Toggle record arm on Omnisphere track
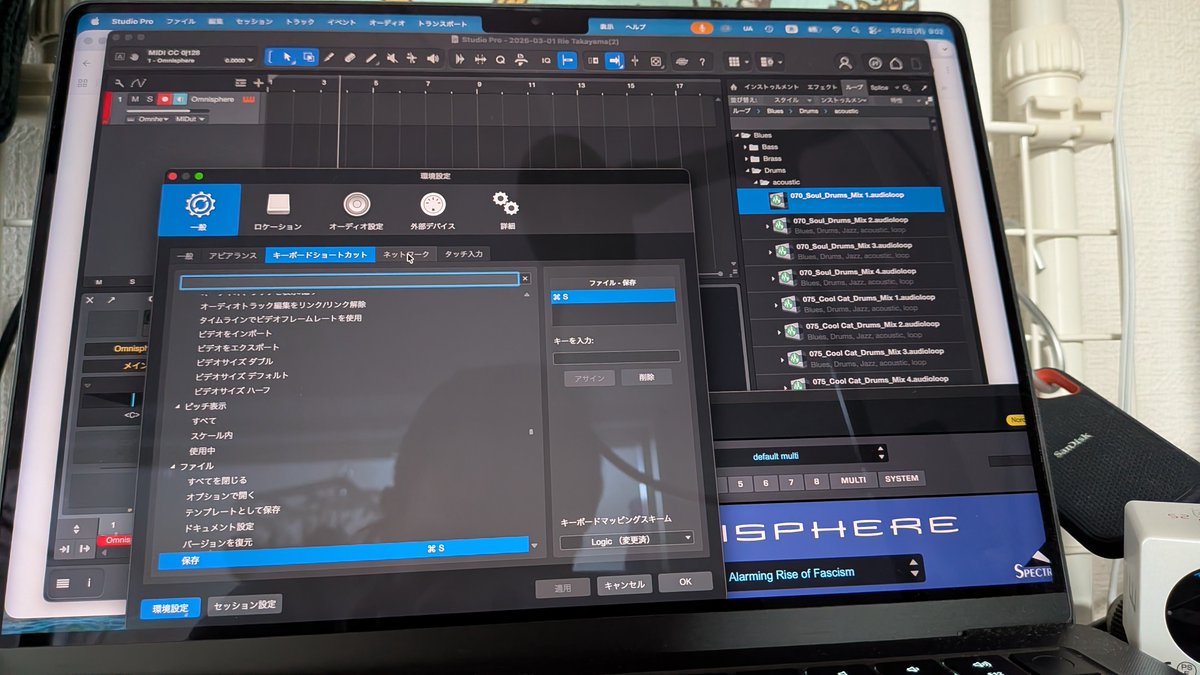 coord(164,99)
